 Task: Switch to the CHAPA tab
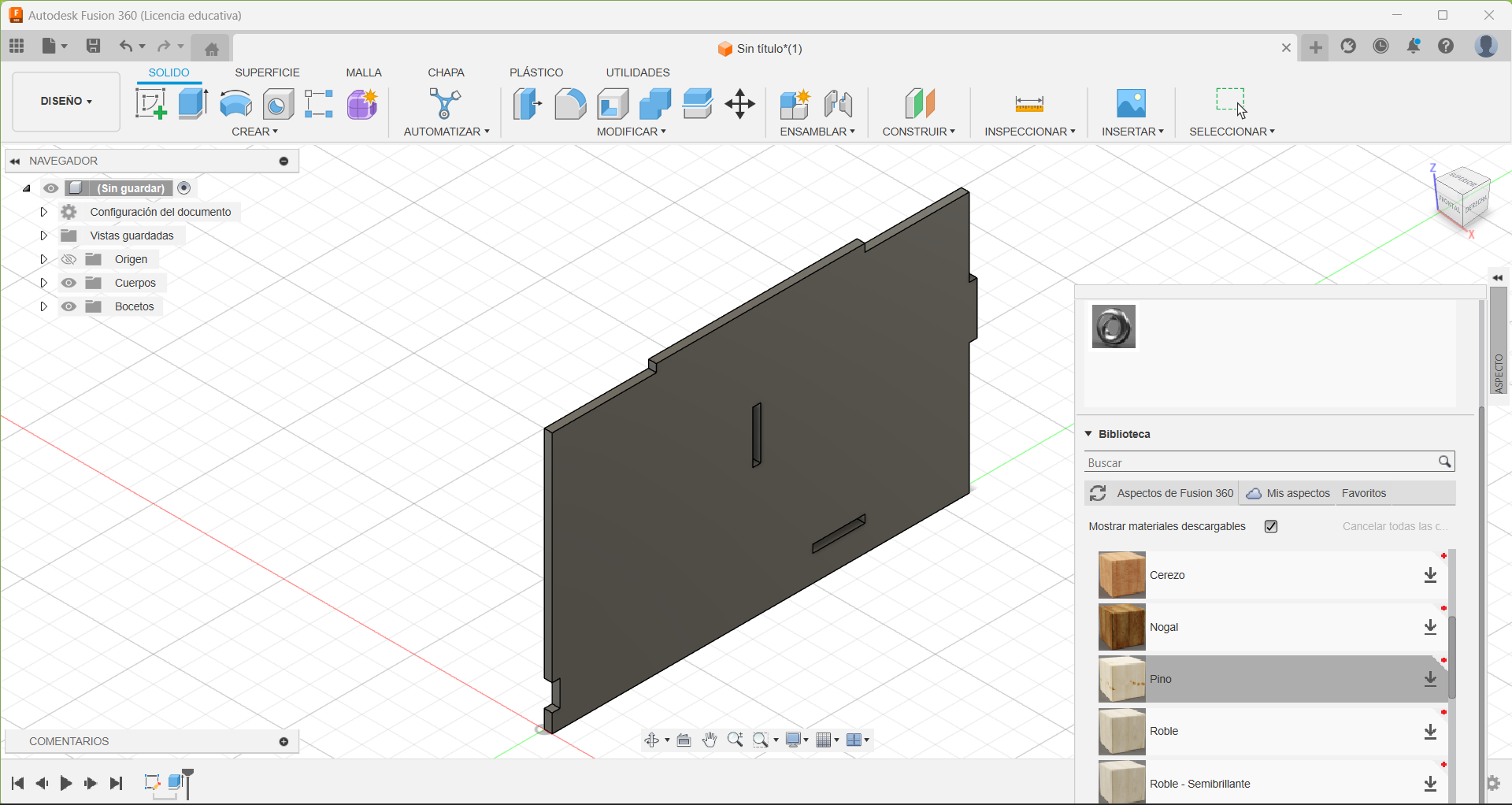tap(446, 72)
